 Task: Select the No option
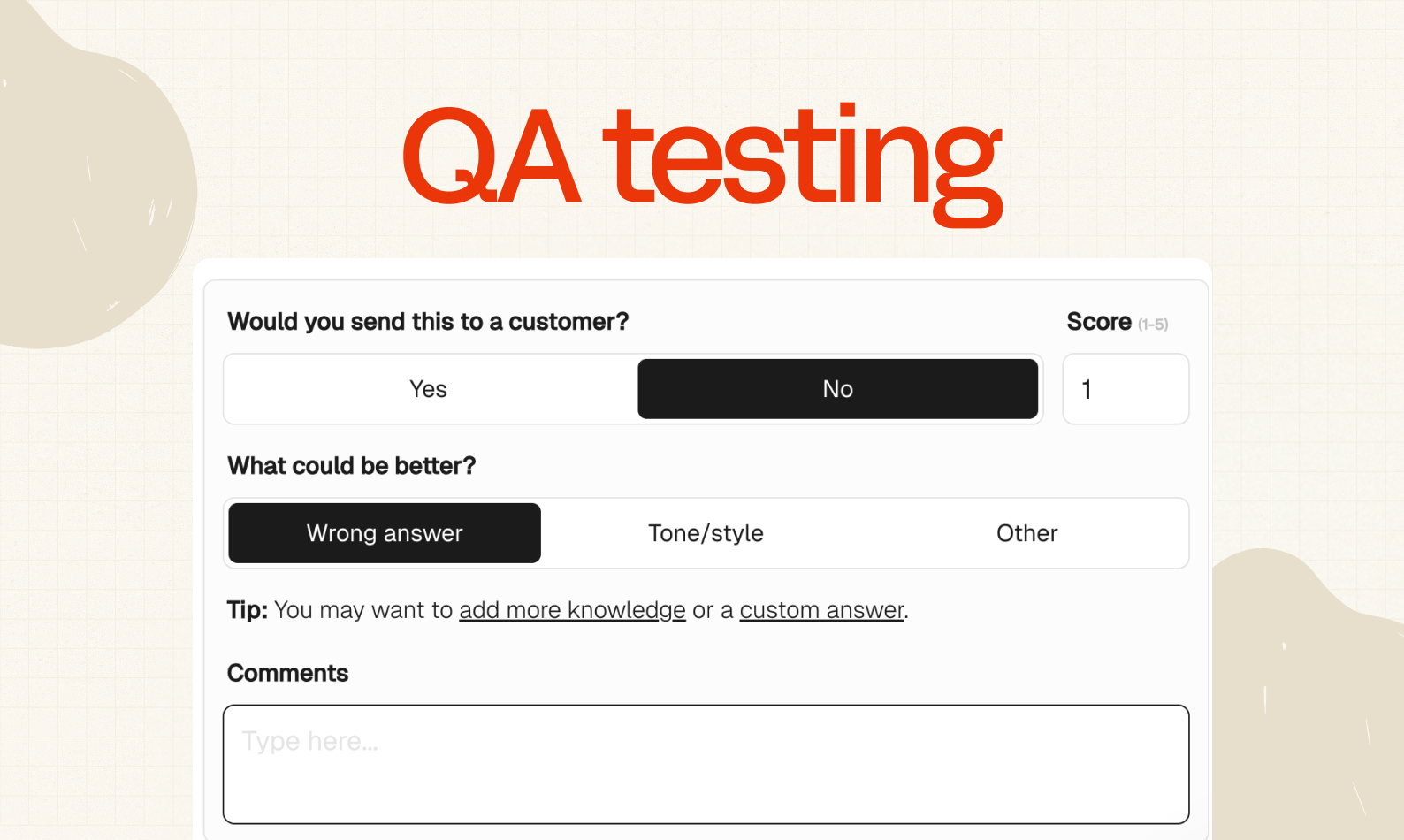click(837, 389)
